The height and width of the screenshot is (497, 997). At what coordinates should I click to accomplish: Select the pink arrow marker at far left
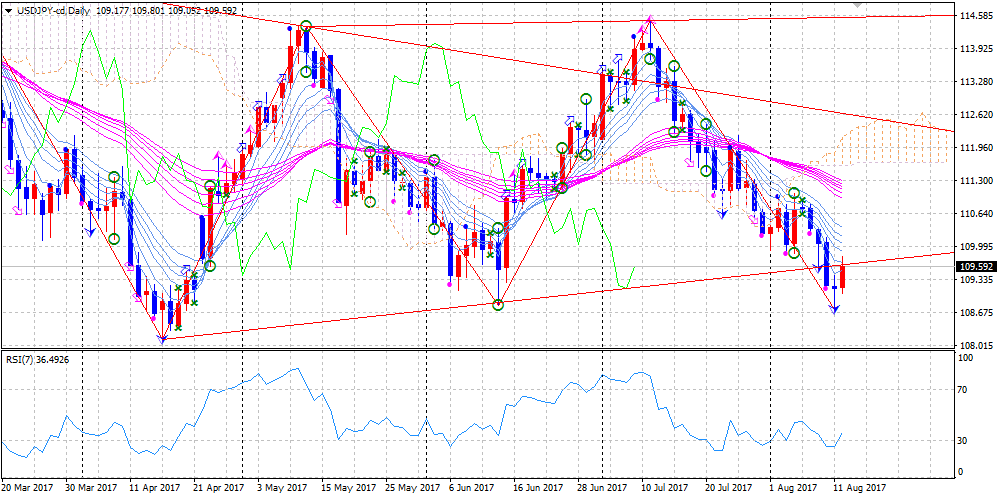[x=17, y=210]
